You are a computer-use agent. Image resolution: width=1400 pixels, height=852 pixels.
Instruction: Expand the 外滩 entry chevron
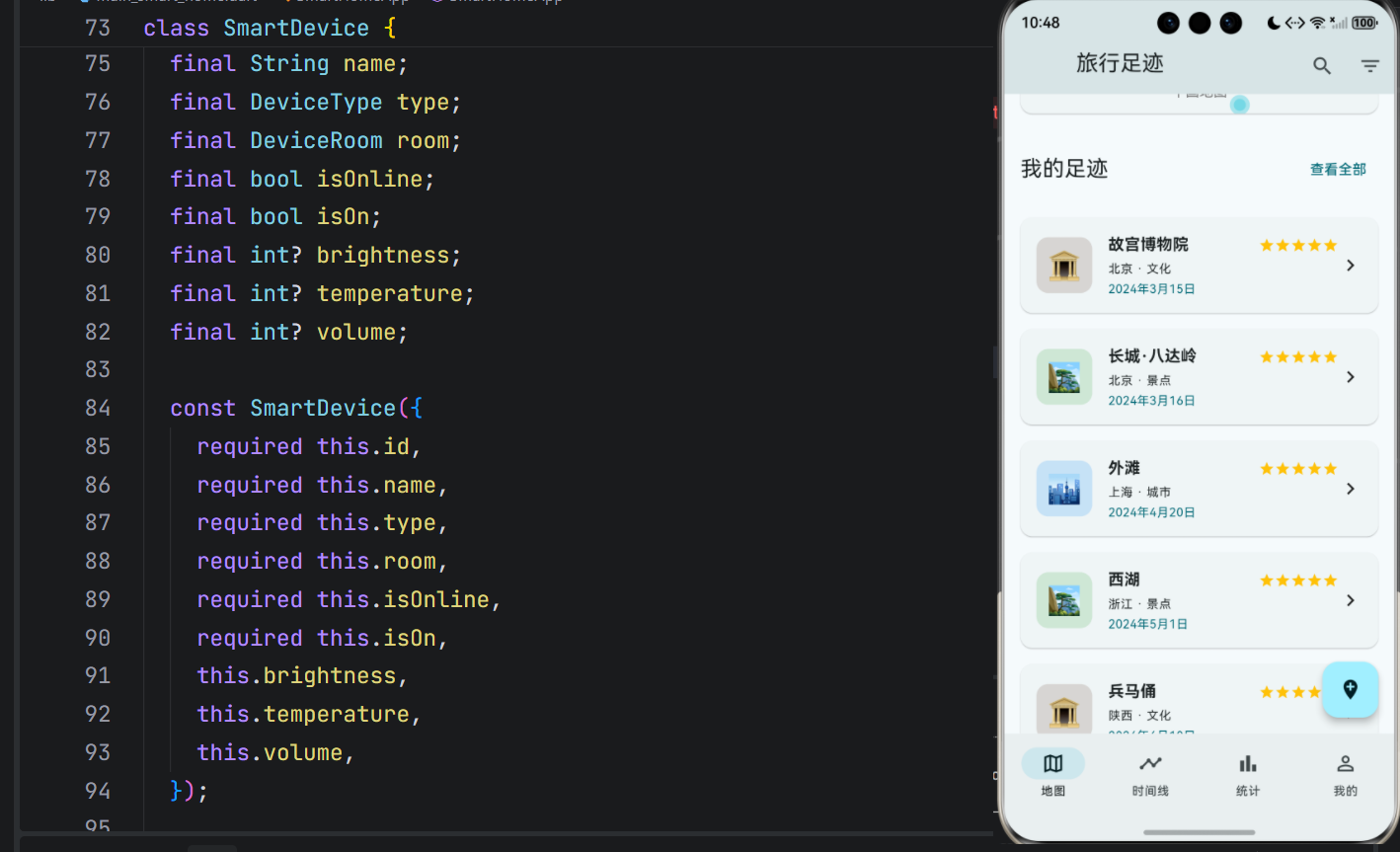(1351, 489)
